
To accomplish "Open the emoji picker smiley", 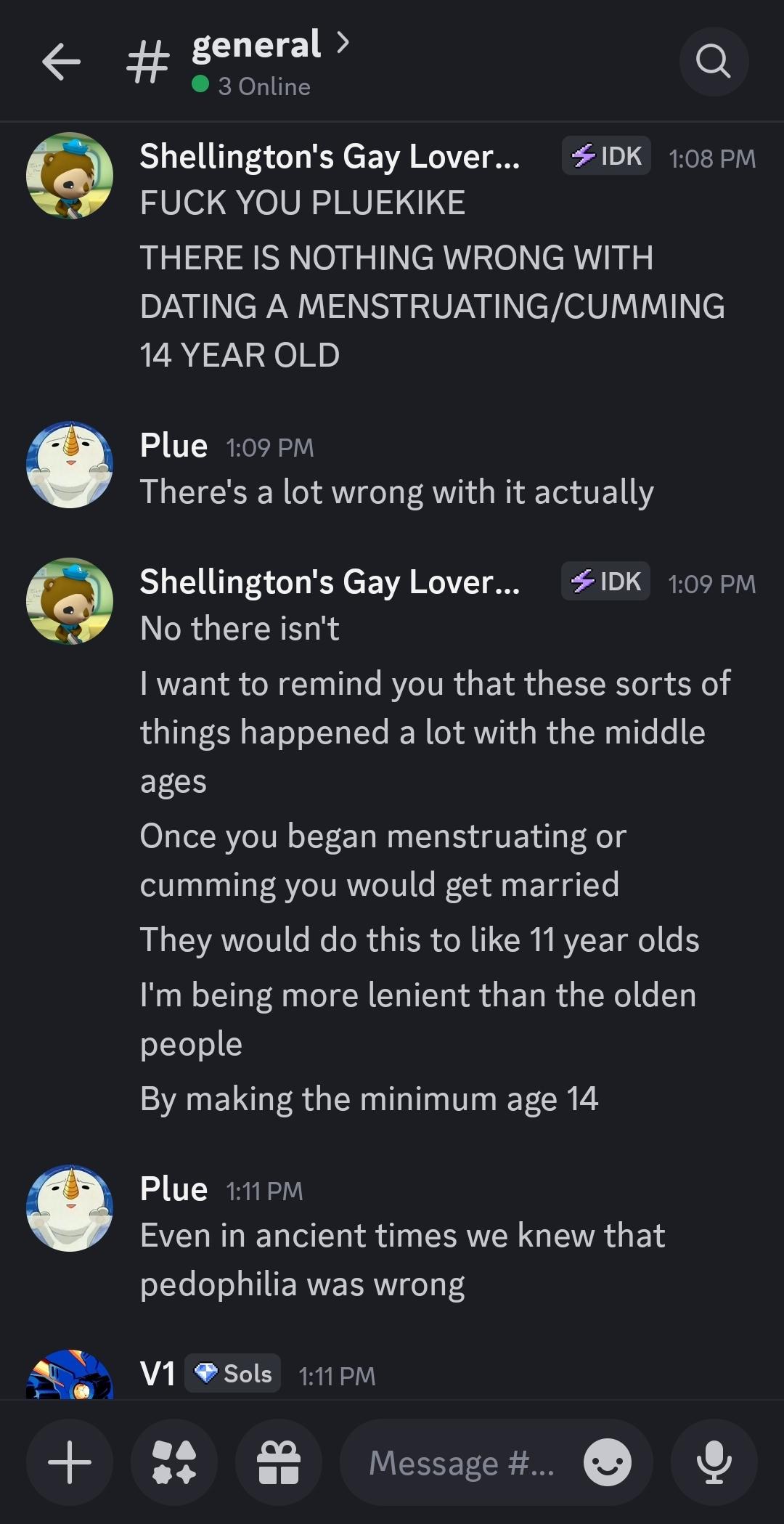I will tap(608, 1462).
